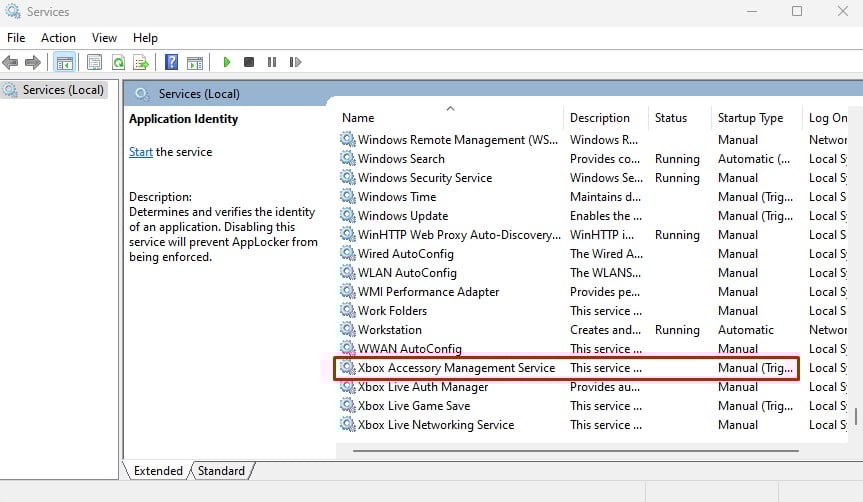Click the green Refresh toolbar icon

(118, 62)
